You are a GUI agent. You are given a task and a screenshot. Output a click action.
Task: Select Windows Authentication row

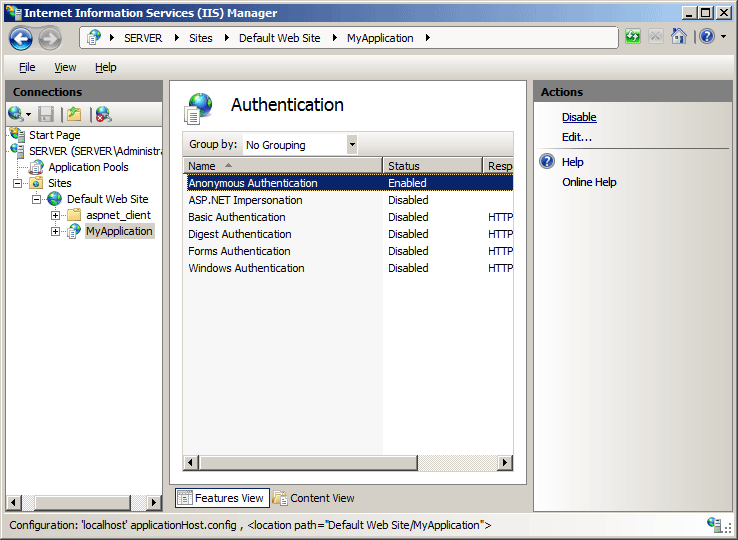pyautogui.click(x=246, y=268)
